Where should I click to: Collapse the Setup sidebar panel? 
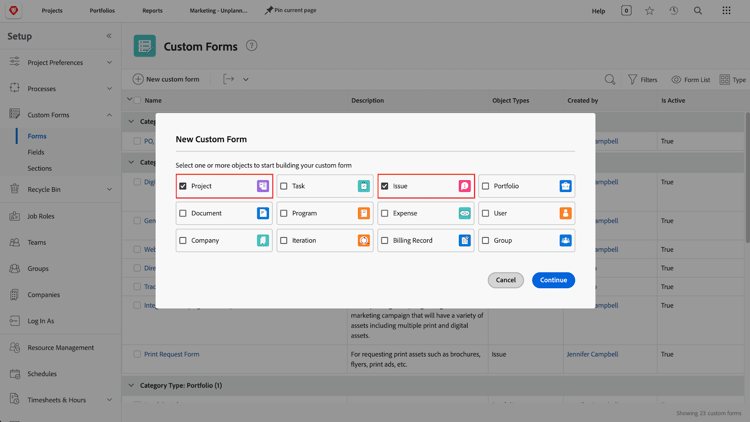pos(109,36)
